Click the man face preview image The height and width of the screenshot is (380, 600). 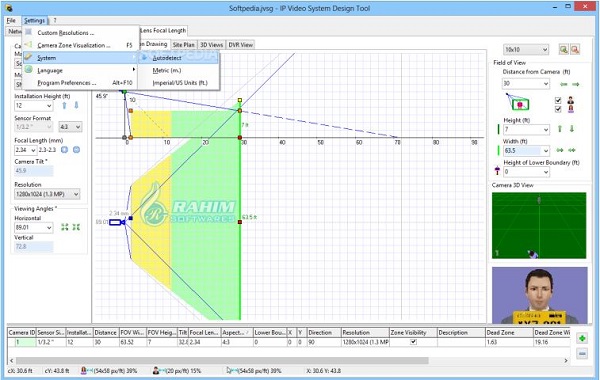(540, 295)
